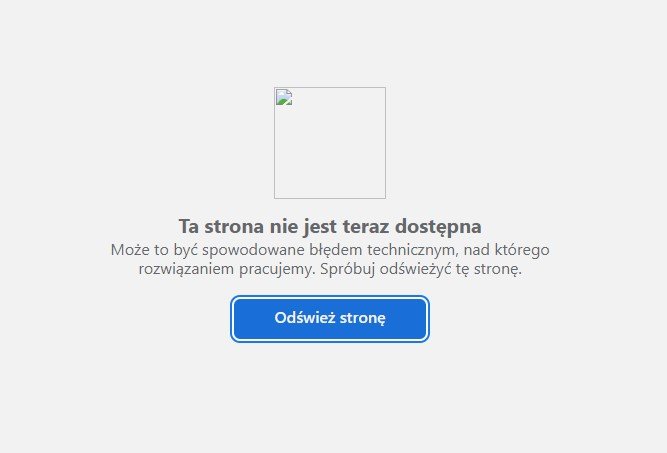Click the line starting with rozwiązaniem pracujemy

click(330, 269)
